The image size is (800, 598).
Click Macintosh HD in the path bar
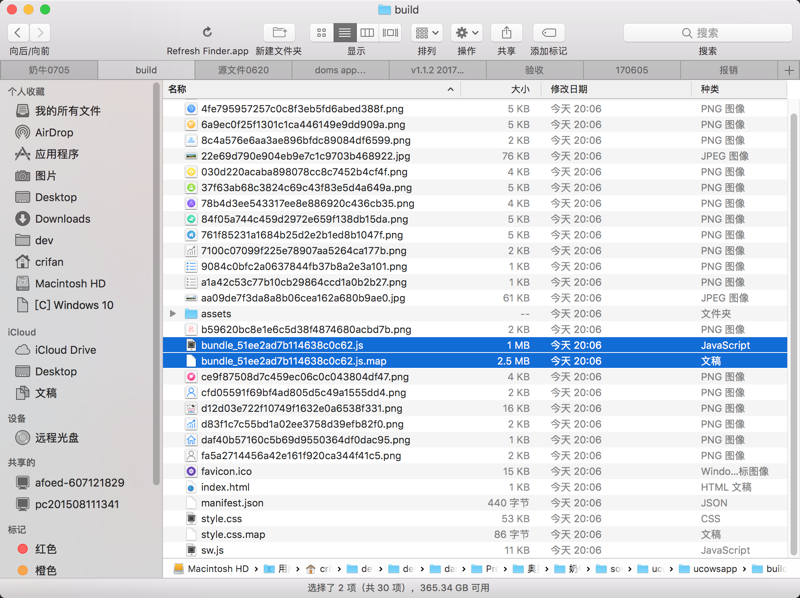211,569
